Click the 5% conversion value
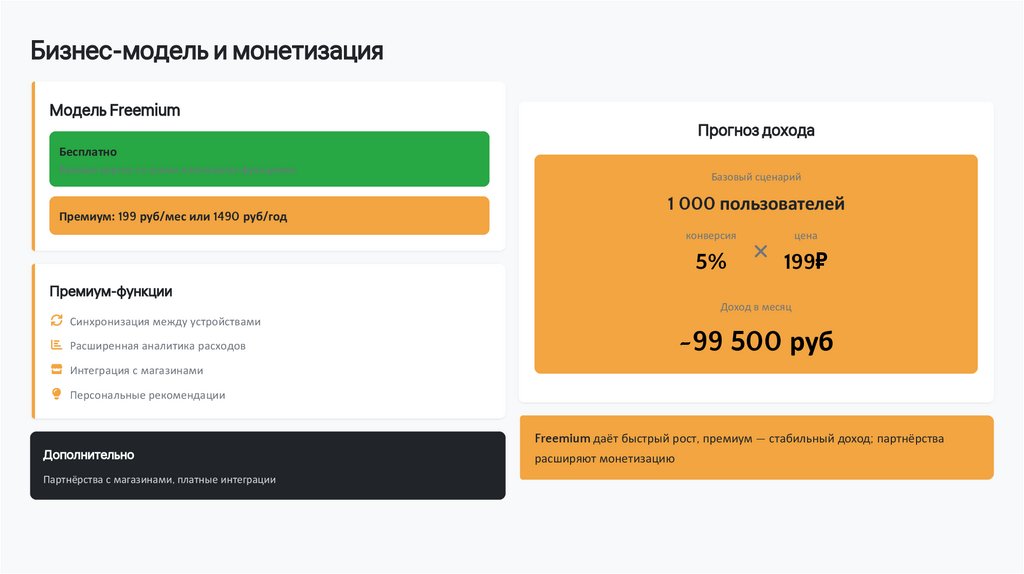Image resolution: width=1024 pixels, height=574 pixels. pos(711,262)
